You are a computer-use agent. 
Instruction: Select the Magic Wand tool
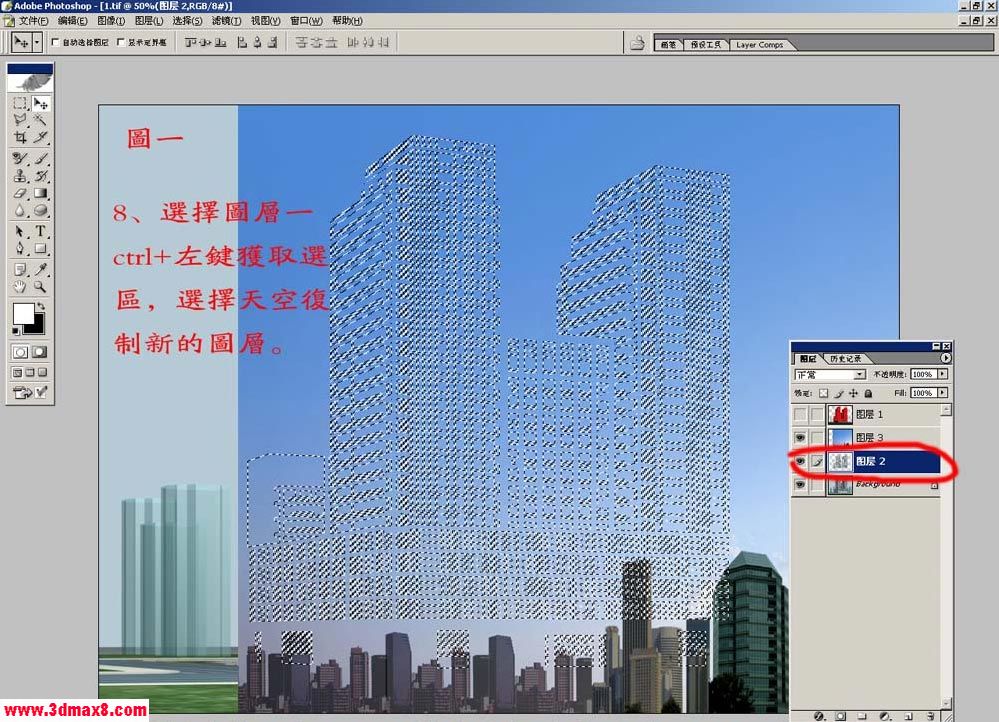tap(41, 119)
